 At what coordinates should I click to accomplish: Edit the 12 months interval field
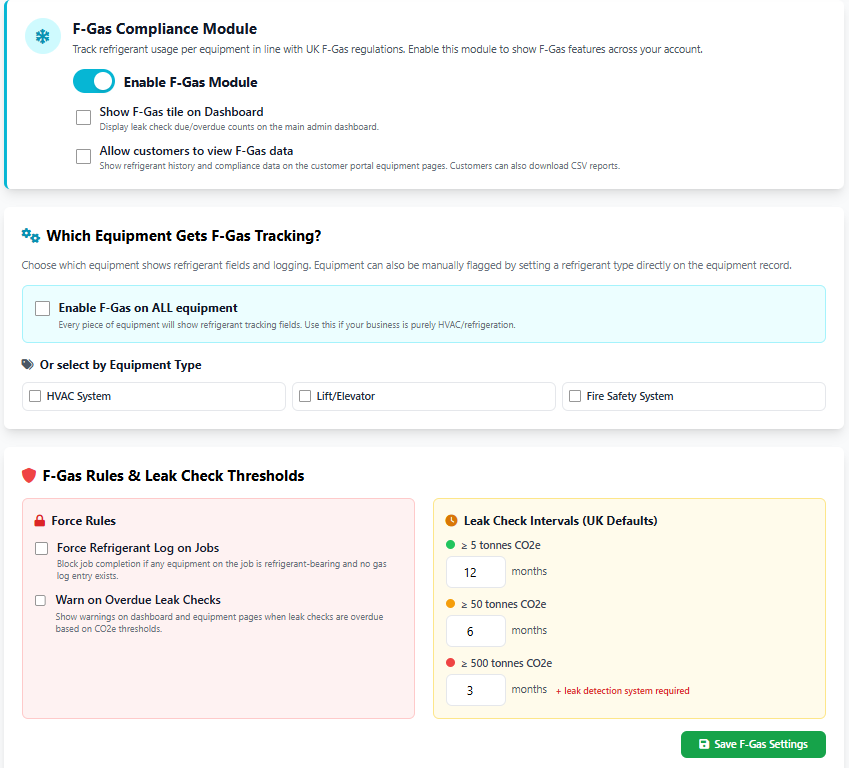coord(475,572)
